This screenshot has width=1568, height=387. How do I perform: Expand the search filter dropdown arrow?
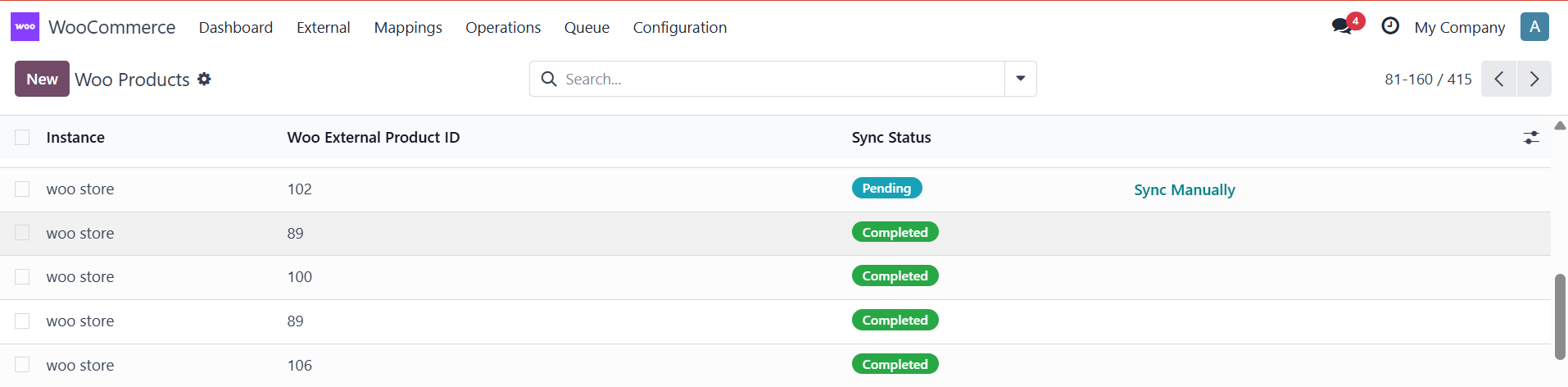coord(1021,79)
